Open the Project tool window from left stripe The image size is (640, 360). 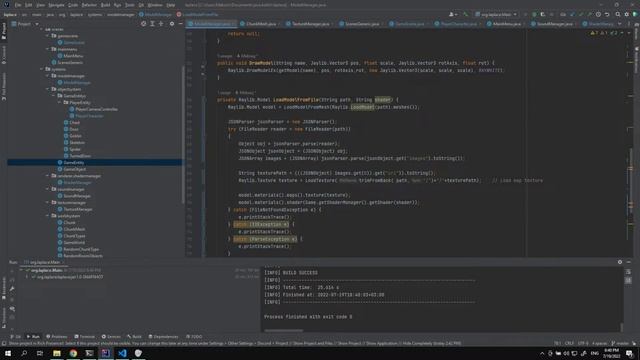[4, 31]
